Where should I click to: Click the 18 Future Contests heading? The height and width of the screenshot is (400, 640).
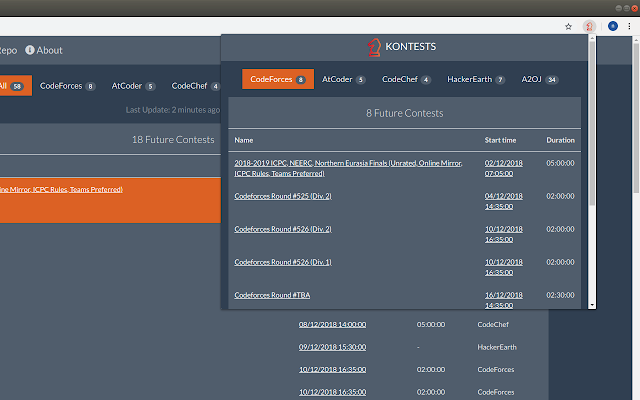173,140
